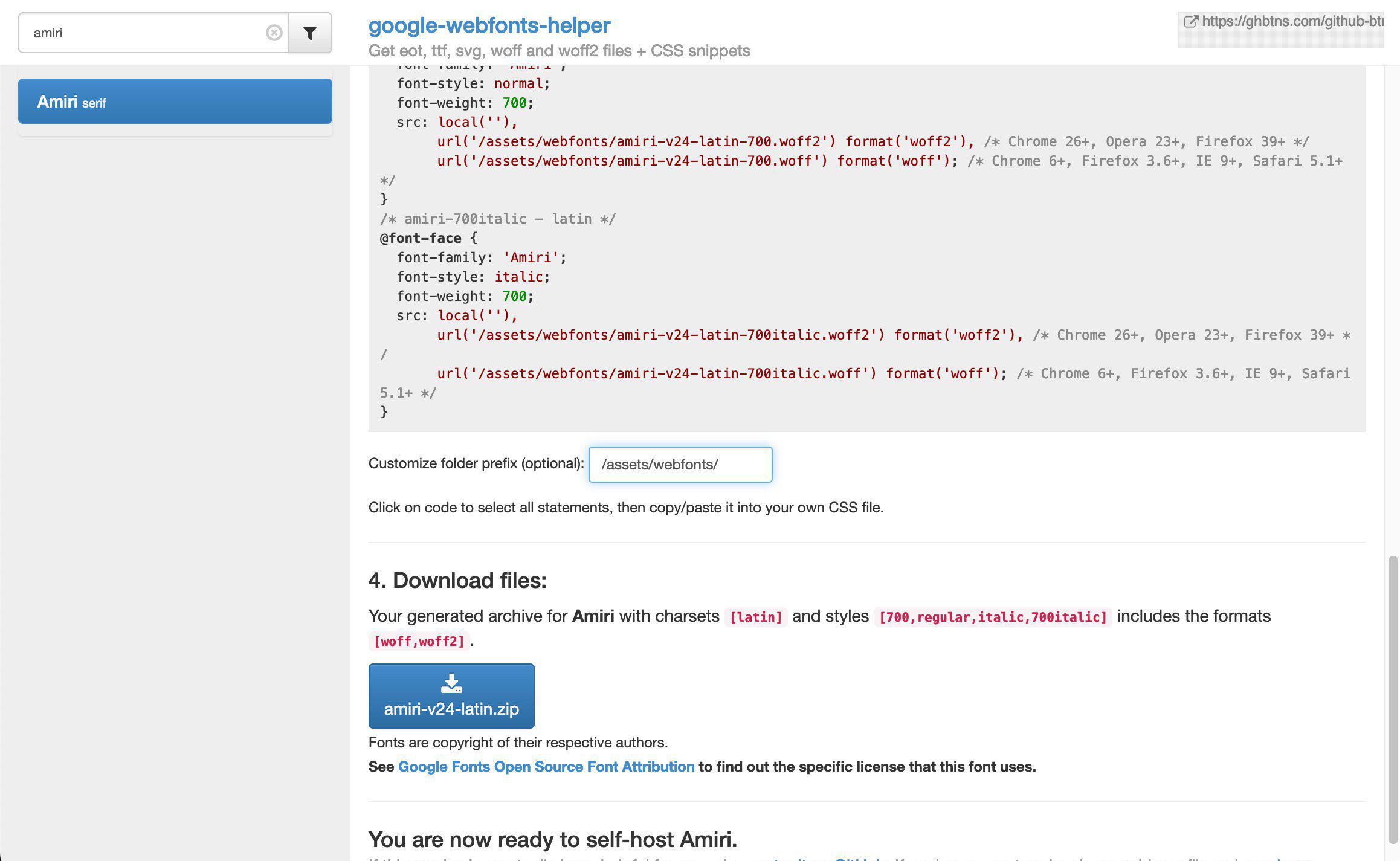Open the google-webfonts-helper title link

(489, 25)
